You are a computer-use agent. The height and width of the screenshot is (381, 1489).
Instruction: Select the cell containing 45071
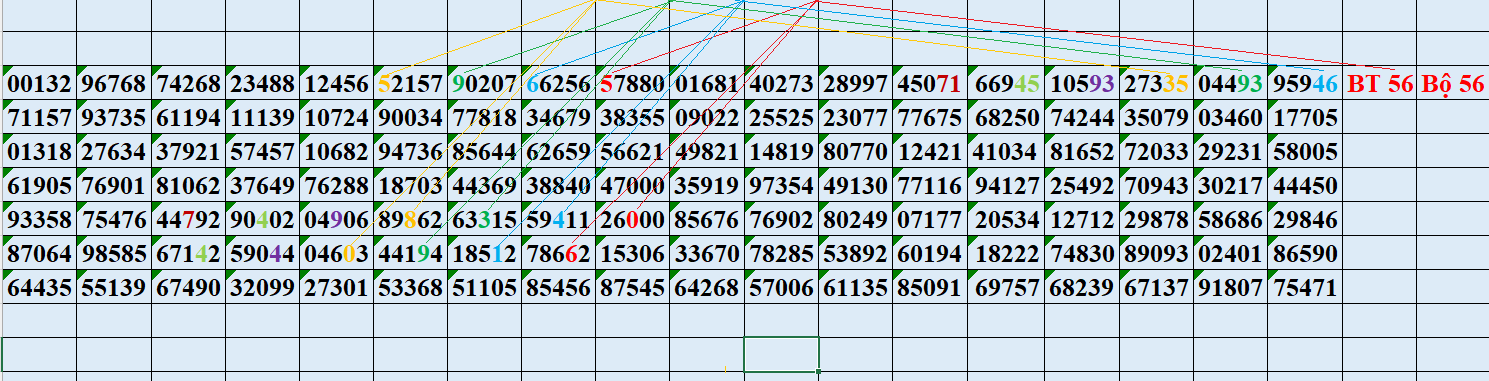coord(930,84)
